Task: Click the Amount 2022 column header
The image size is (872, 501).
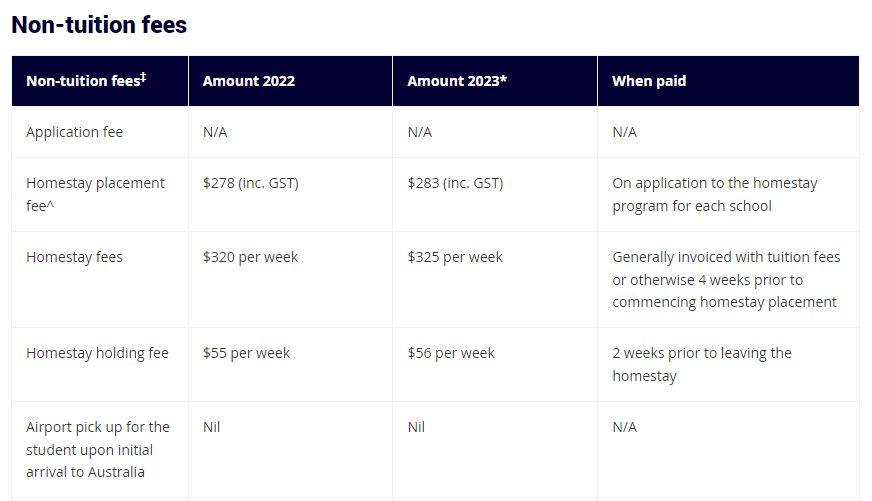Action: tap(249, 81)
